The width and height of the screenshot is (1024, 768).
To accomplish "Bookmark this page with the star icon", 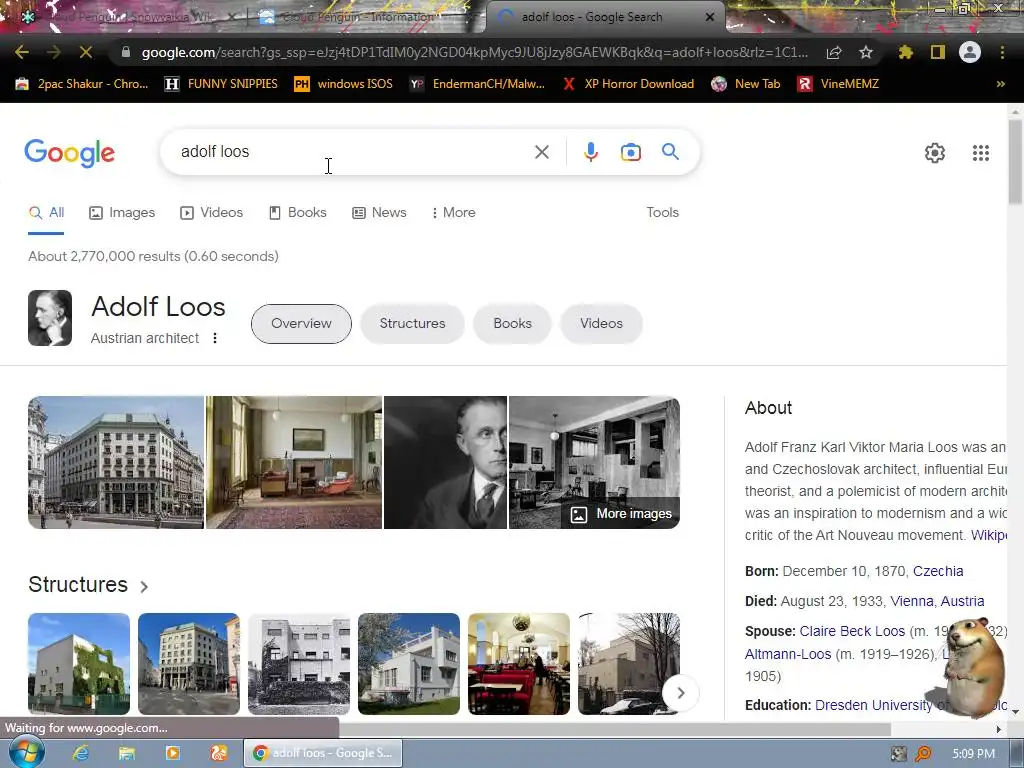I will 866,53.
